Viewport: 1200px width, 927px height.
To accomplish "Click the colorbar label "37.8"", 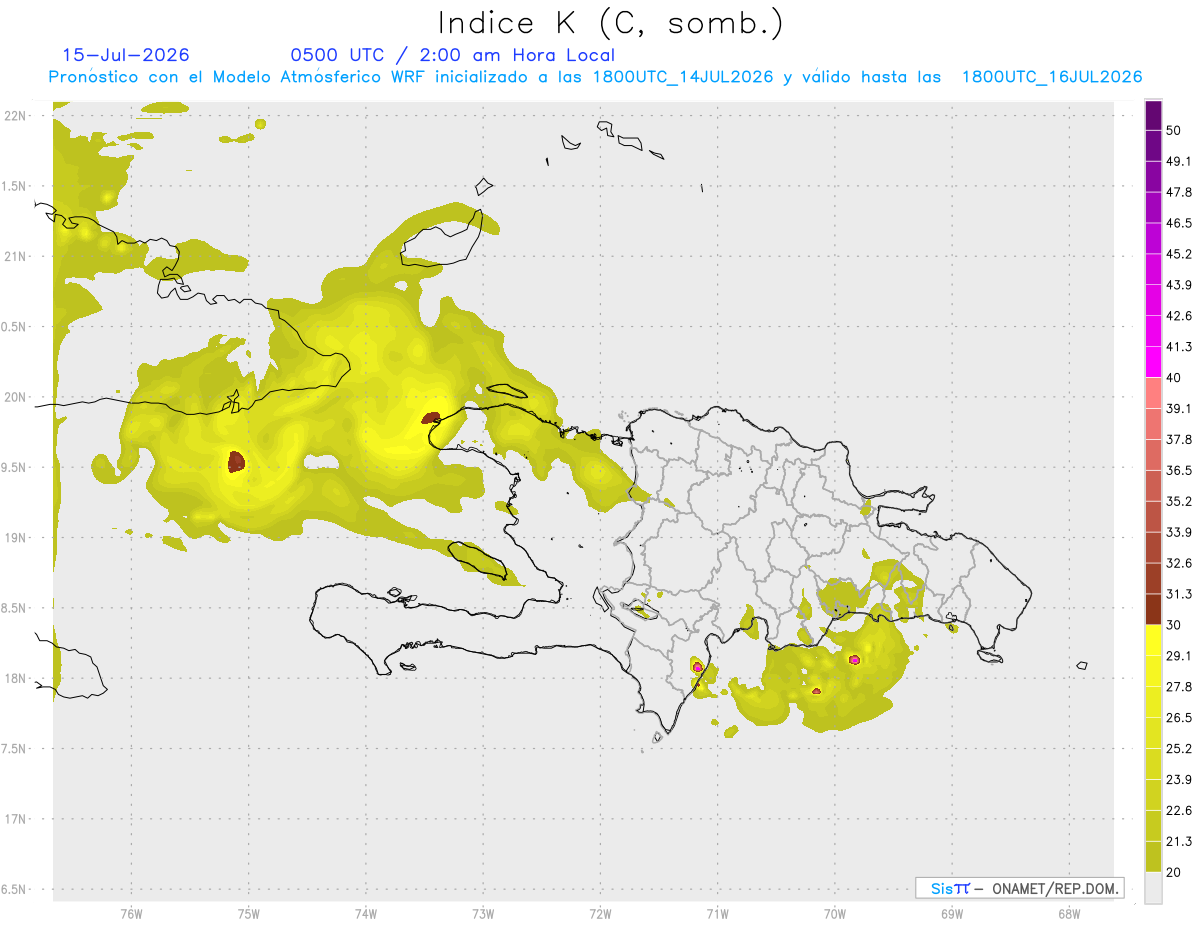I will click(x=1179, y=439).
